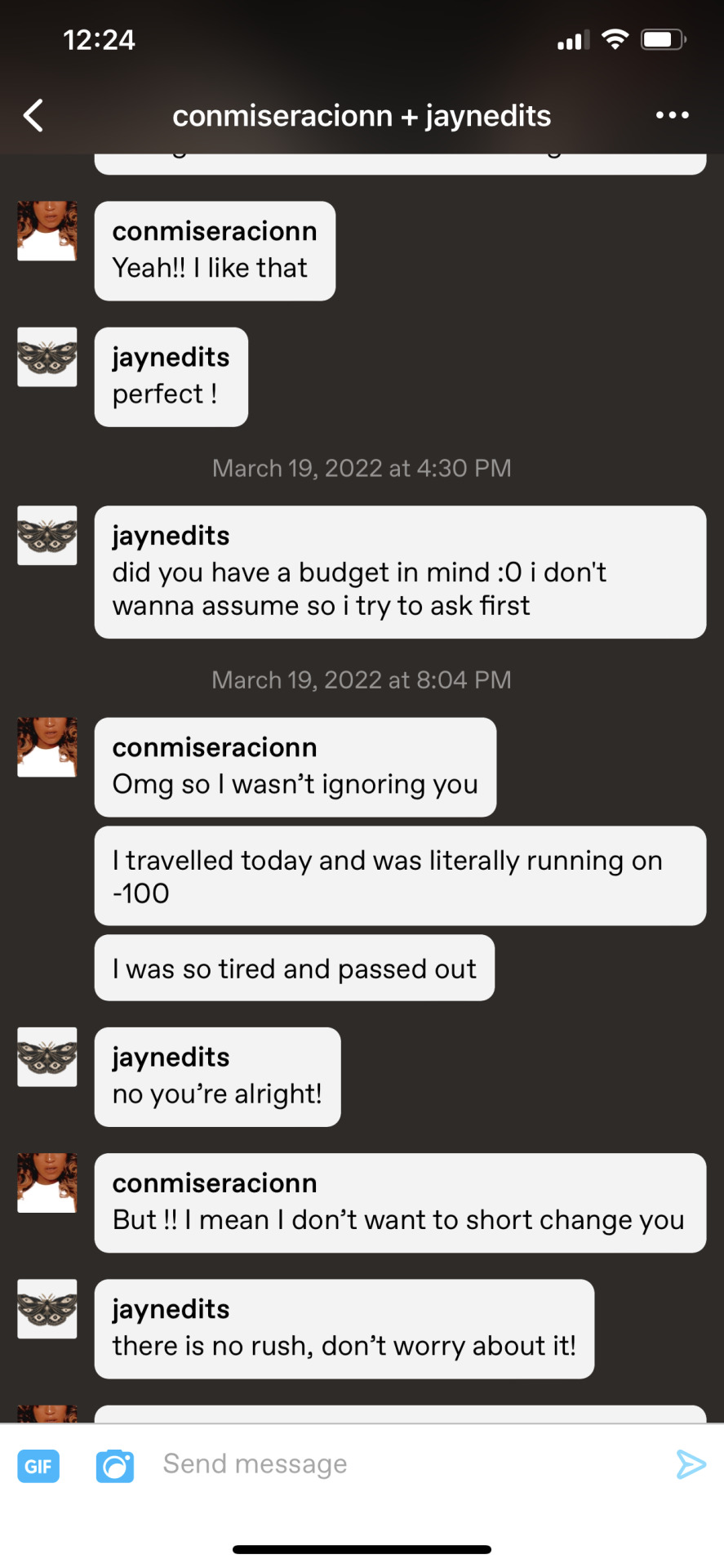This screenshot has width=724, height=1568.
Task: Tap the battery indicator in status bar
Action: [x=663, y=39]
